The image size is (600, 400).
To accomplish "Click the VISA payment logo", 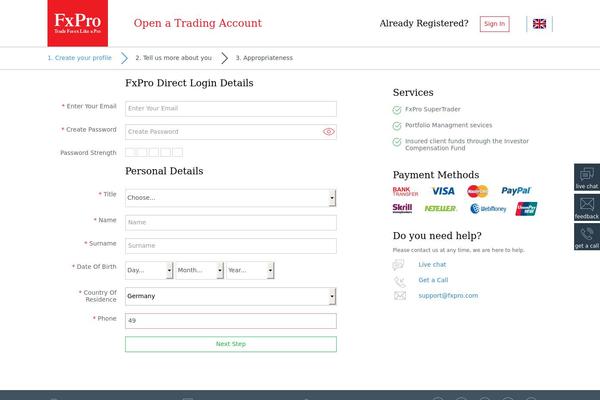I will 443,191.
